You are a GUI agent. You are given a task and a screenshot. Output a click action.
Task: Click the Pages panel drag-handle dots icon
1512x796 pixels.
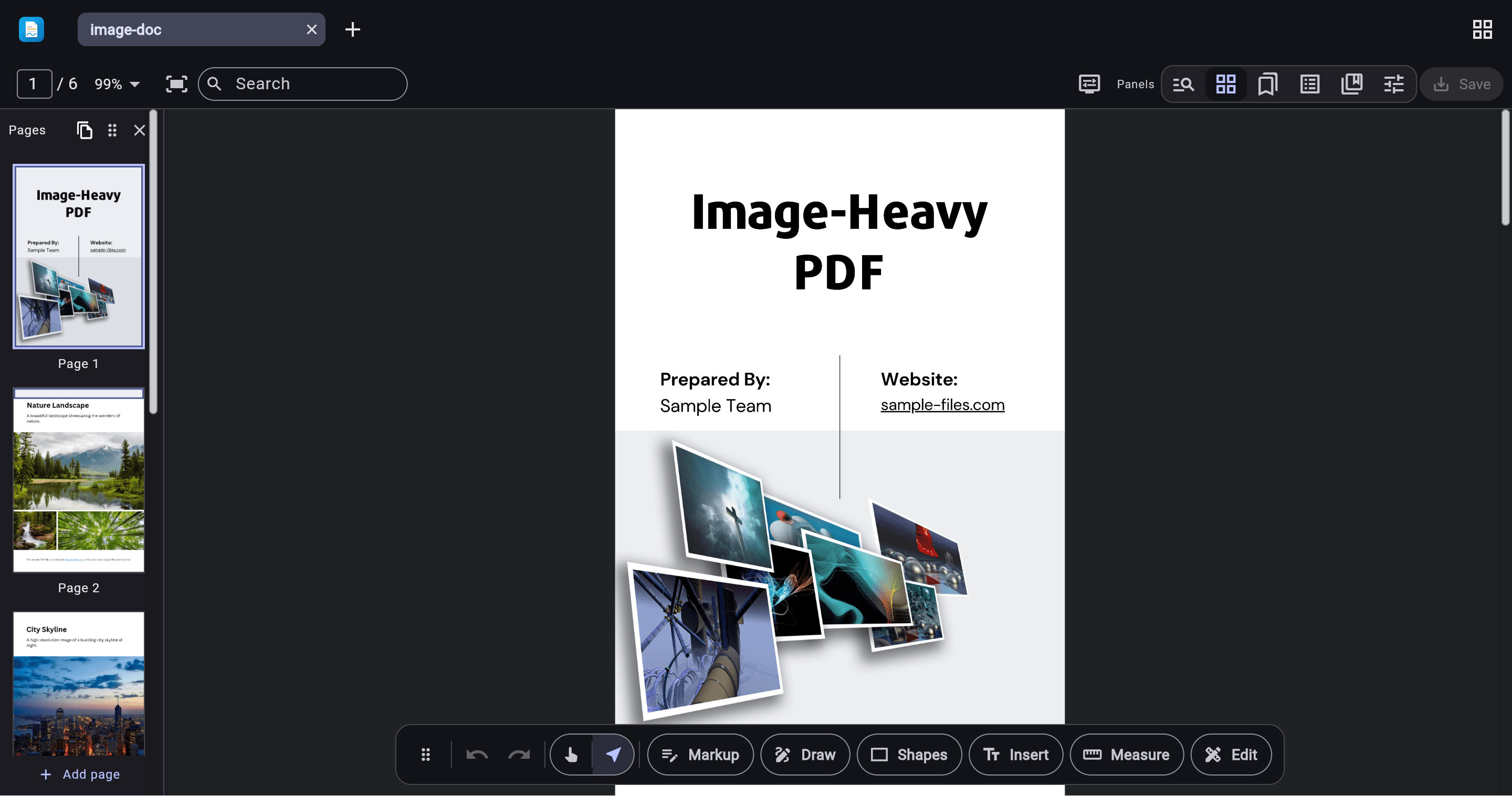tap(112, 130)
